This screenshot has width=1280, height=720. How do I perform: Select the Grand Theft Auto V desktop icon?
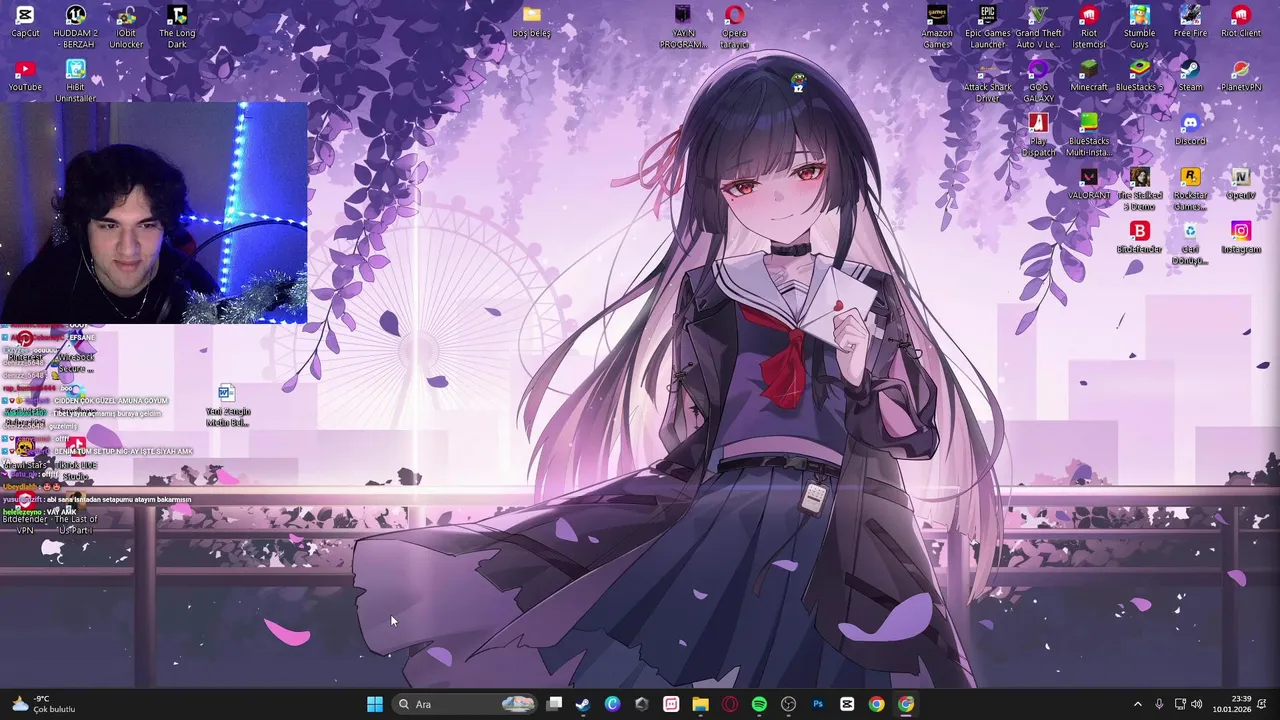click(1038, 27)
